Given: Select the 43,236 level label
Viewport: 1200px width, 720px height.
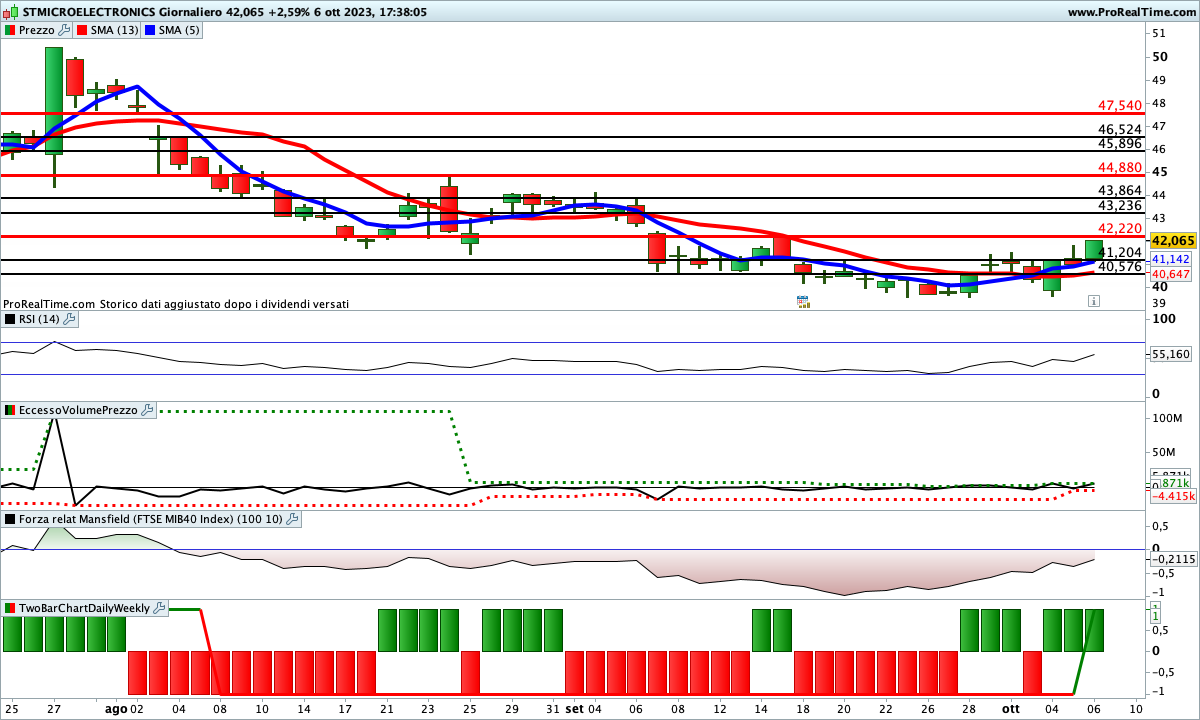Looking at the screenshot, I should (1119, 205).
